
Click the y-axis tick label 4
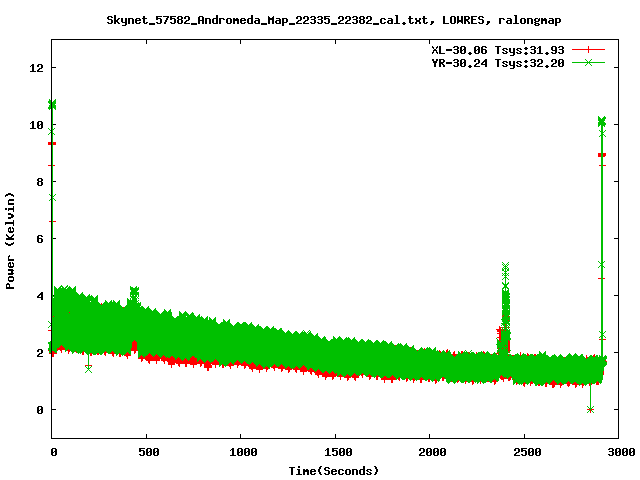click(x=40, y=296)
